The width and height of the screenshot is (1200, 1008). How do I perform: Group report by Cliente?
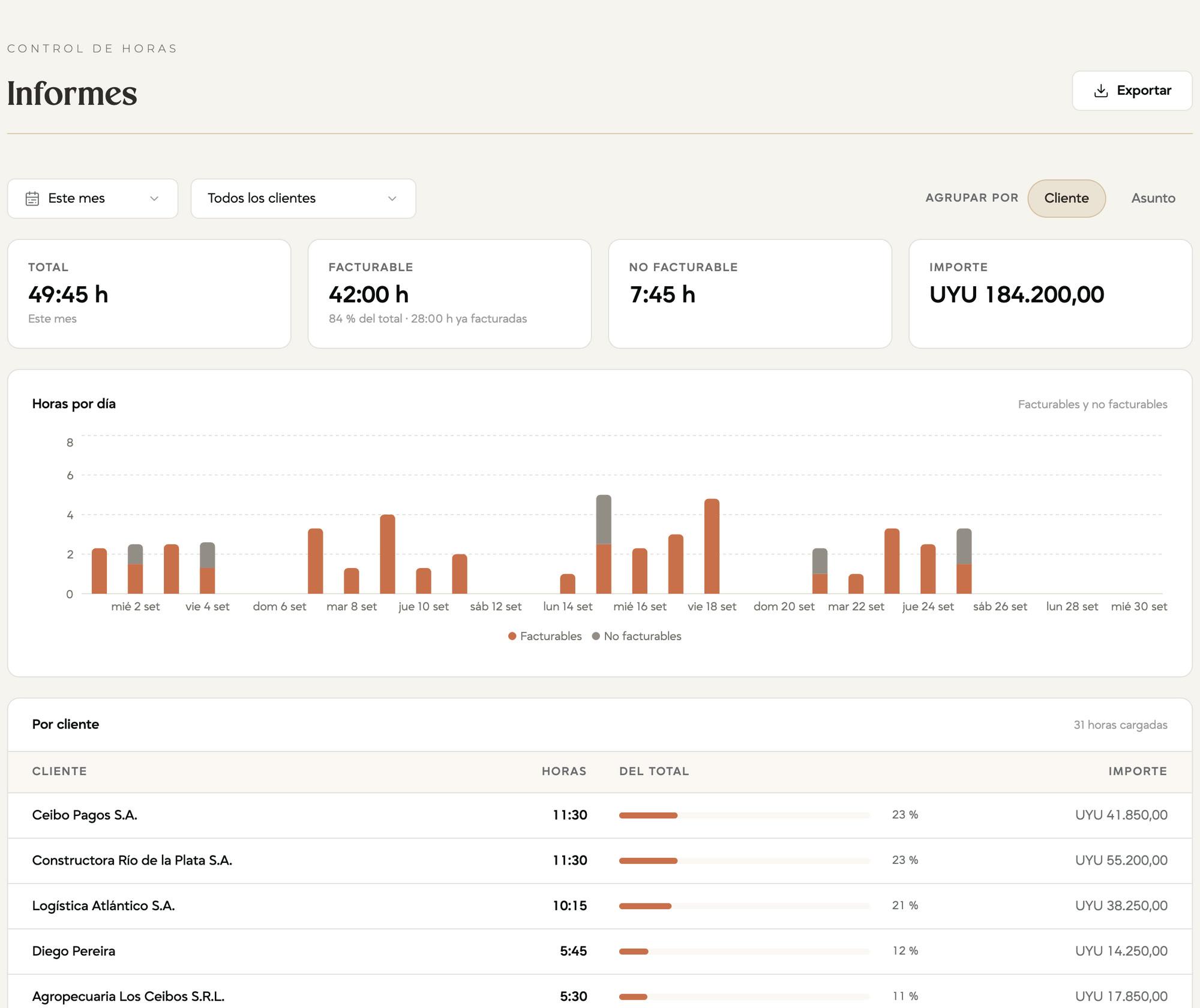1066,198
